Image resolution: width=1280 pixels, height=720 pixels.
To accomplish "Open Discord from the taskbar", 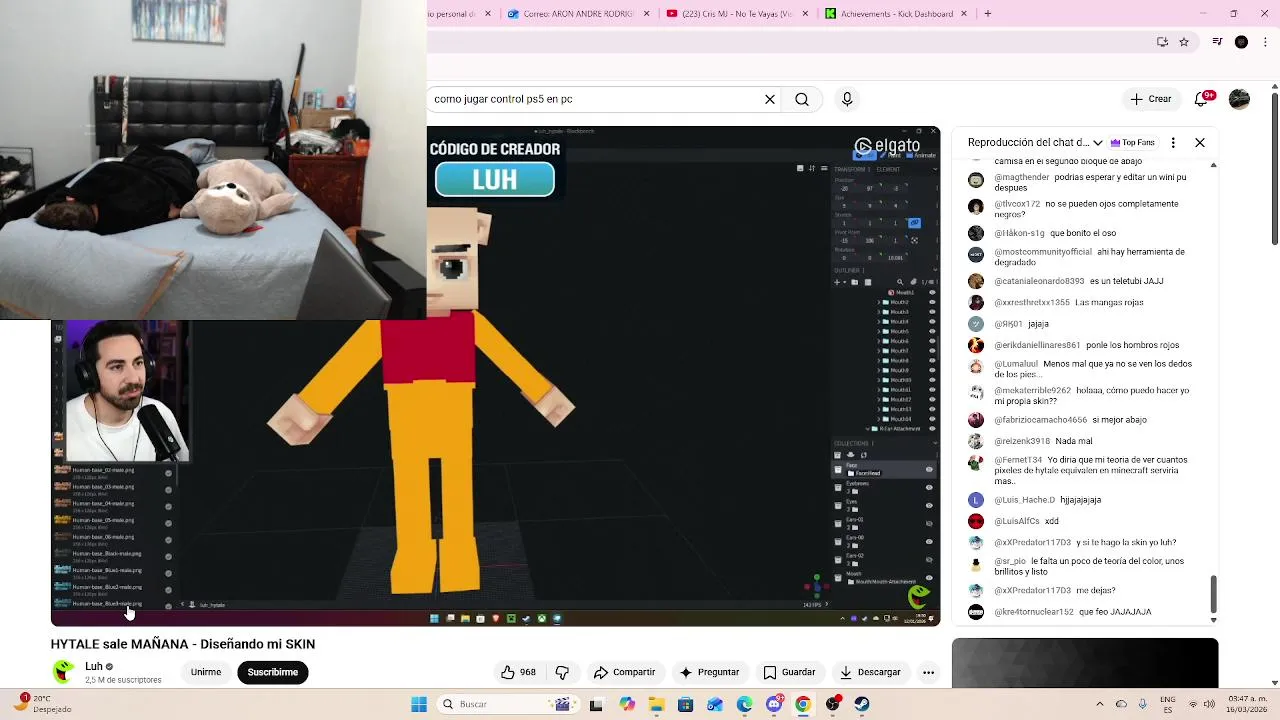I will 774,704.
